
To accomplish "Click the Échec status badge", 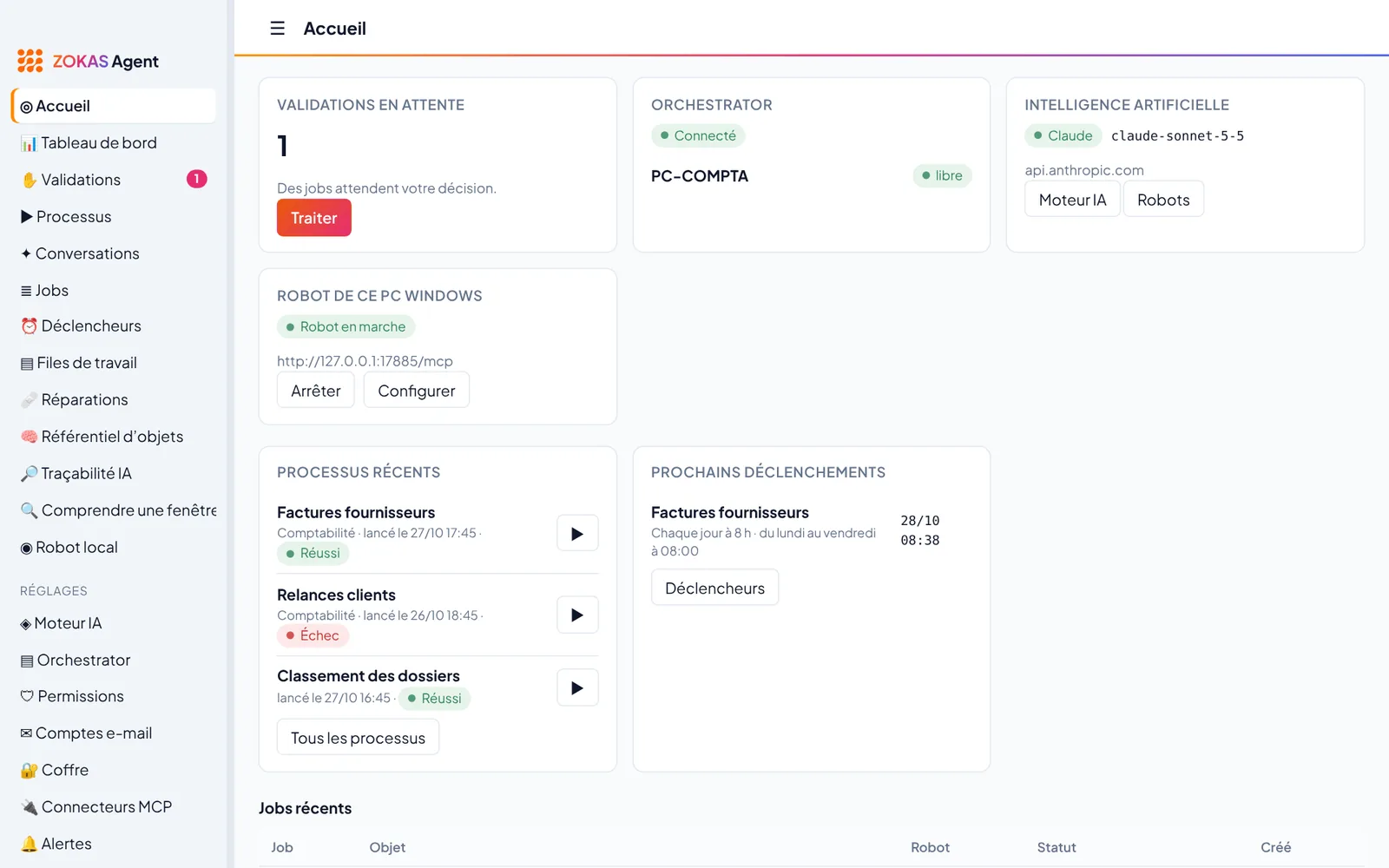I will point(313,635).
